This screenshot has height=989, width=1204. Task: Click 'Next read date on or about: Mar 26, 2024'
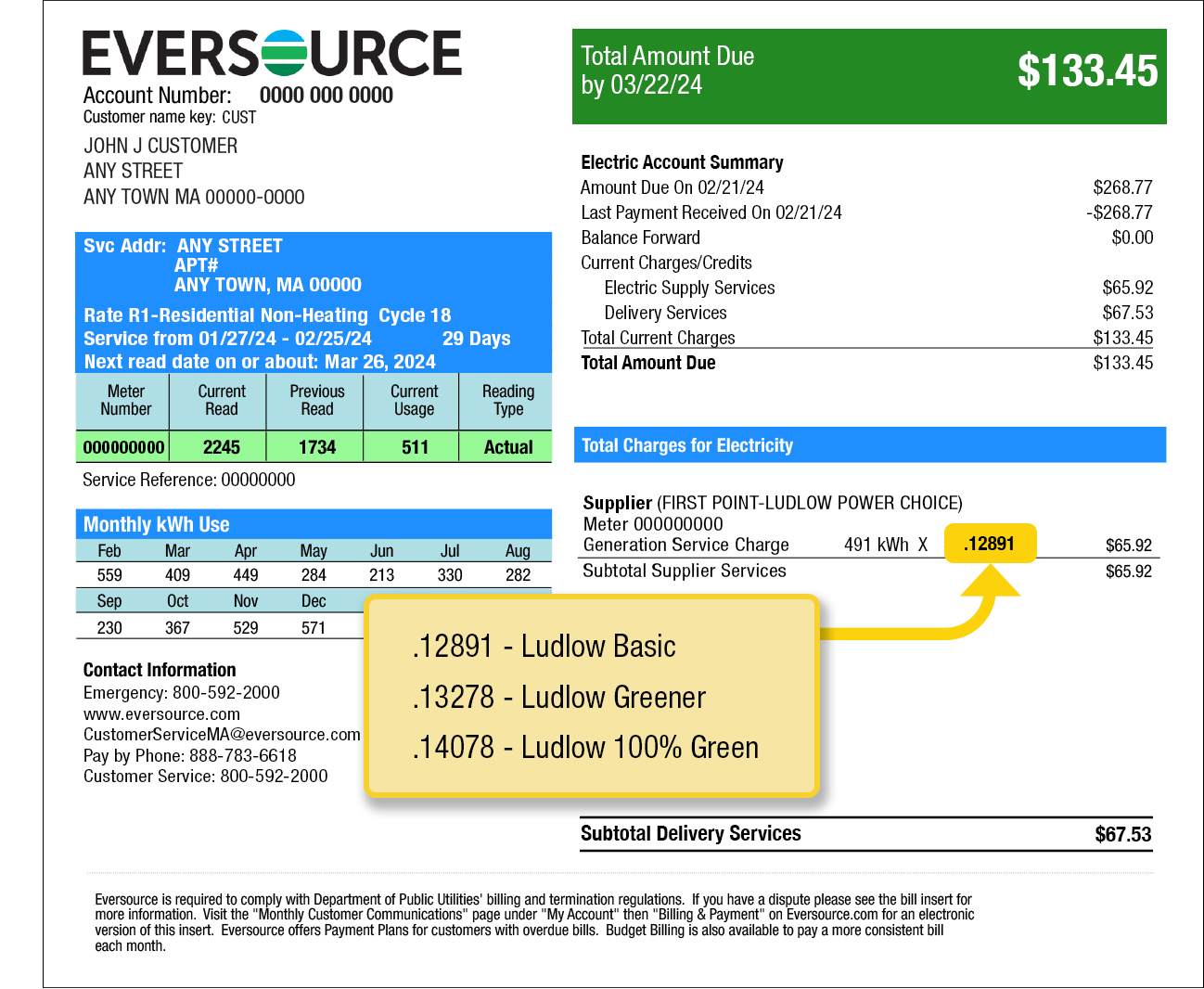(260, 362)
